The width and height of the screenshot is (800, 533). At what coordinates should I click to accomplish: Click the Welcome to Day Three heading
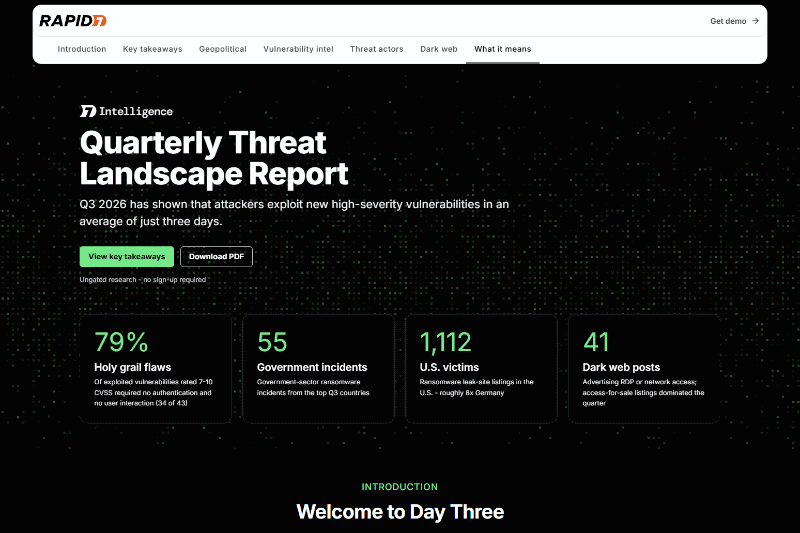400,512
